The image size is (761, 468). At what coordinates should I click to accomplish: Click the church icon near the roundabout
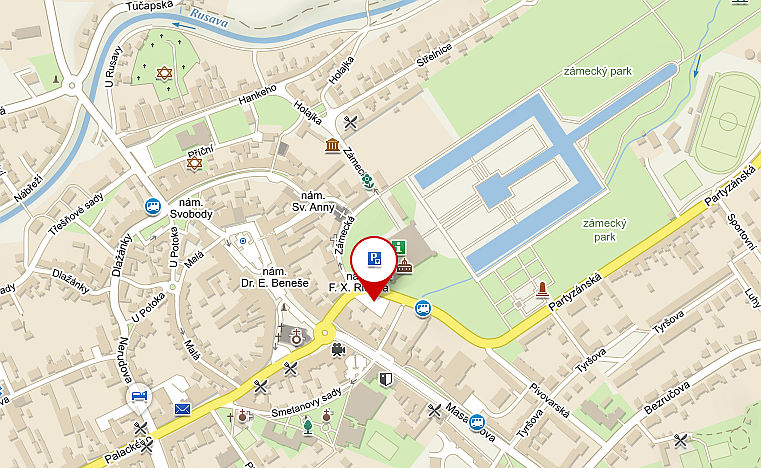click(x=296, y=336)
